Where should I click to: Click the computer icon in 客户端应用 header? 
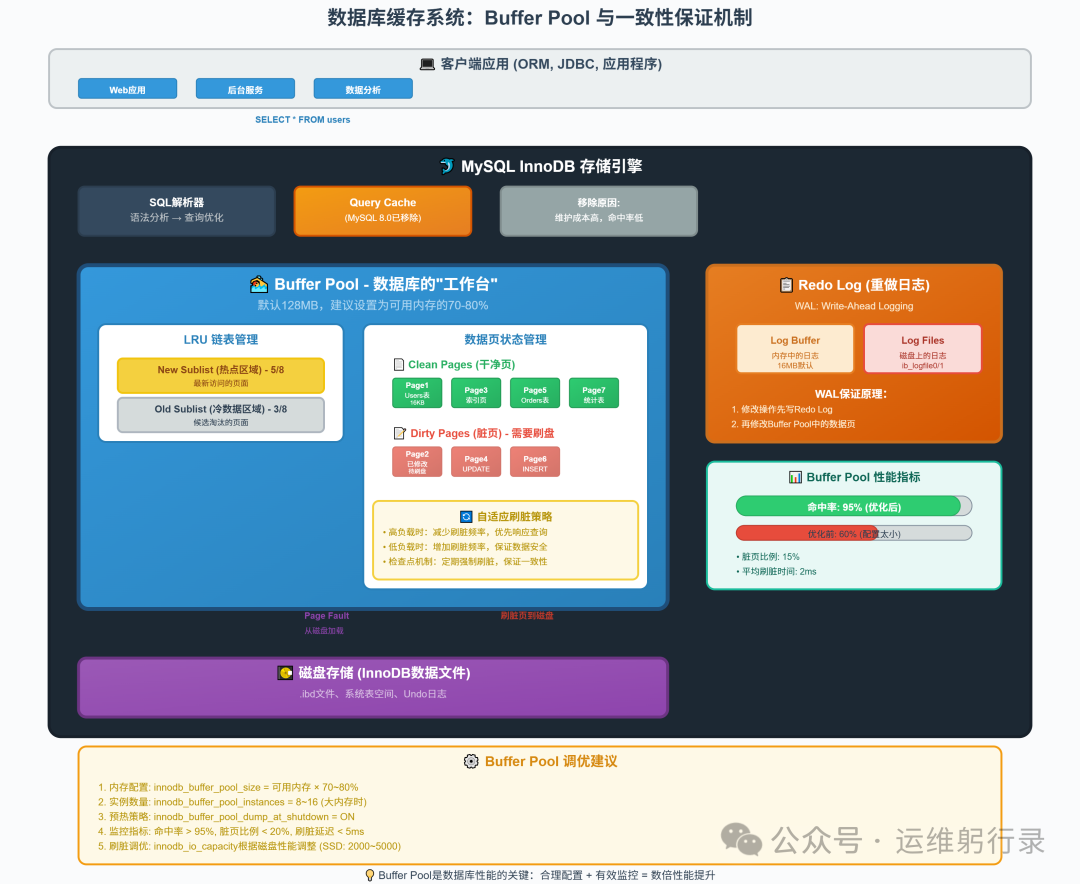425,64
